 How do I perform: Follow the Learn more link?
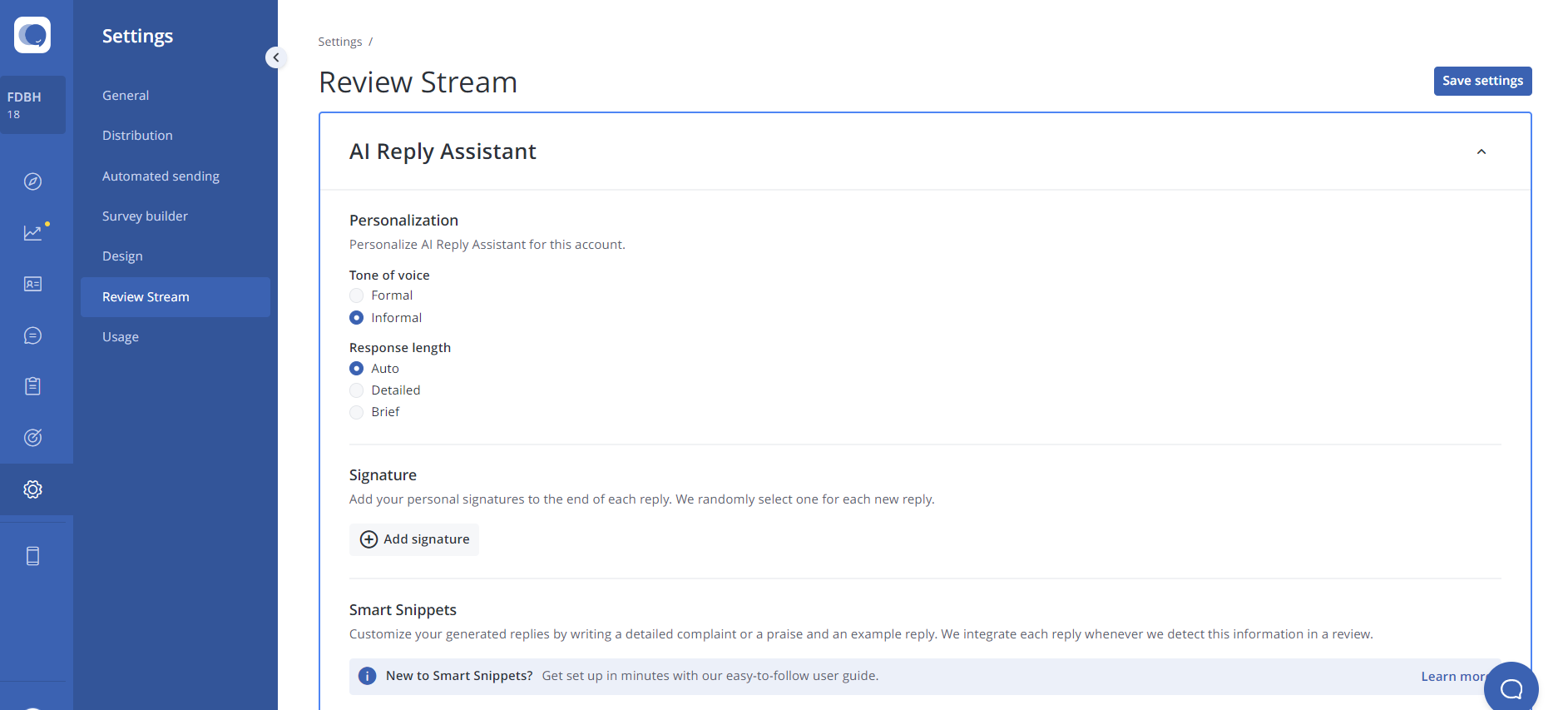[1452, 677]
